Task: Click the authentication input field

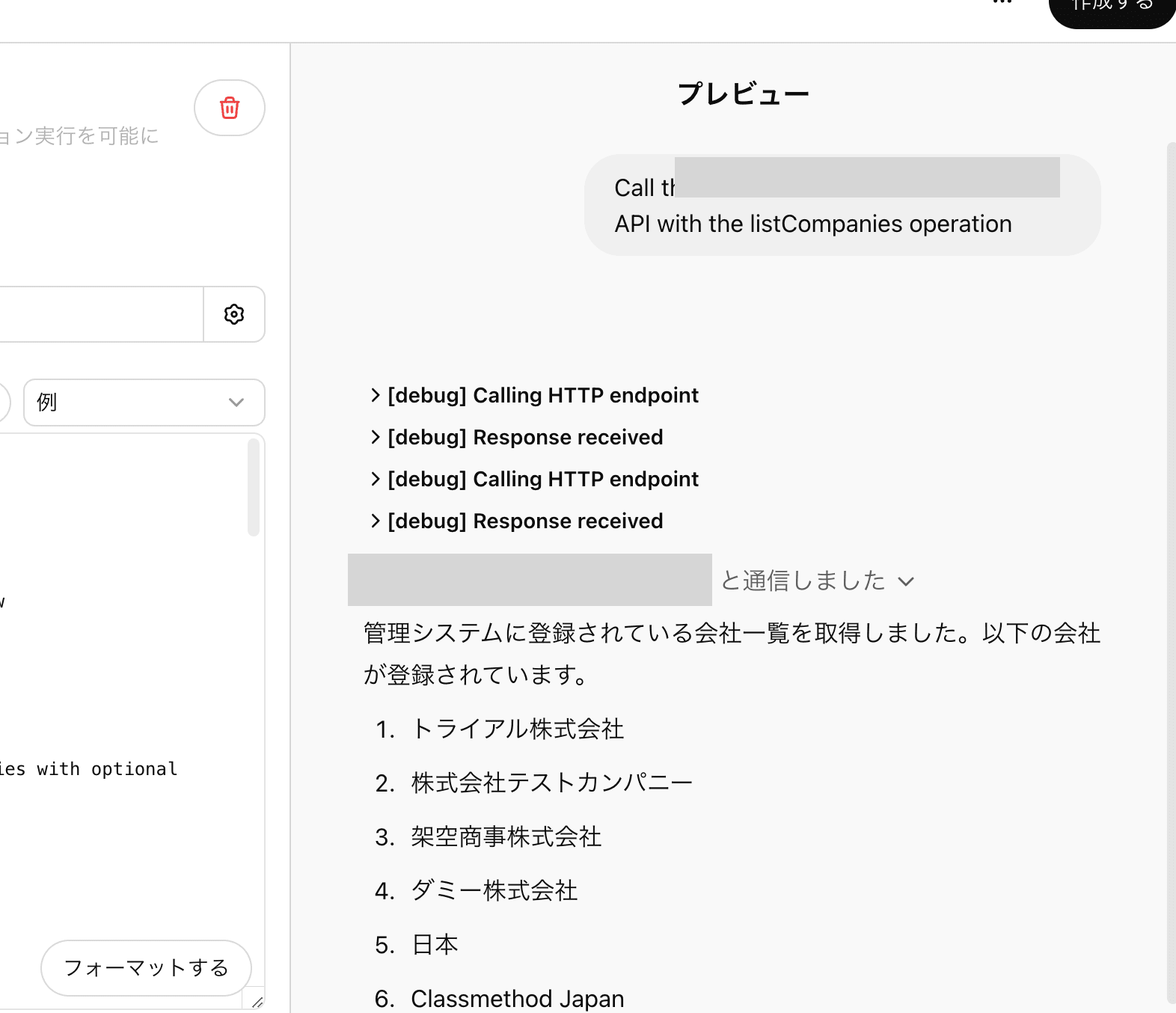Action: point(102,314)
